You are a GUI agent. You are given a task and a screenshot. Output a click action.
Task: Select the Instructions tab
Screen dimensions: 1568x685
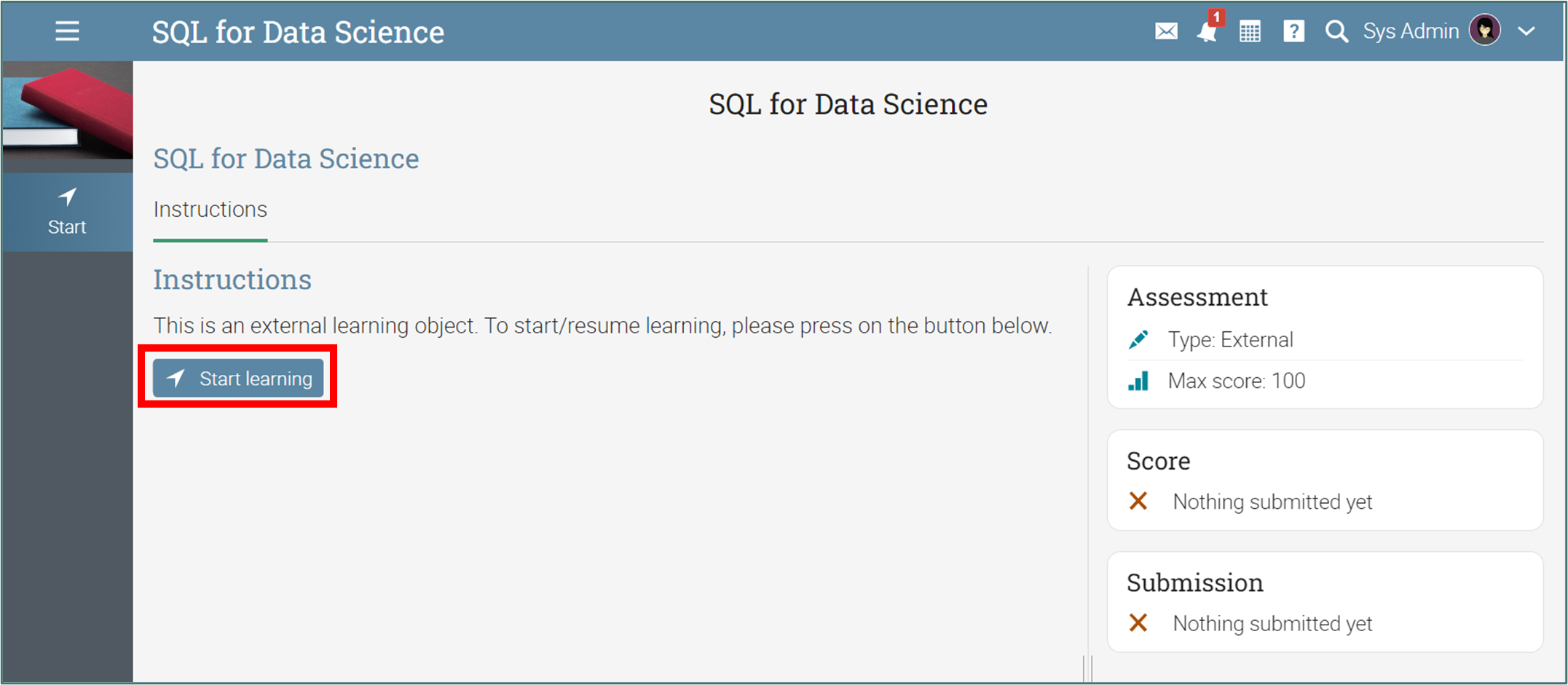pos(210,210)
